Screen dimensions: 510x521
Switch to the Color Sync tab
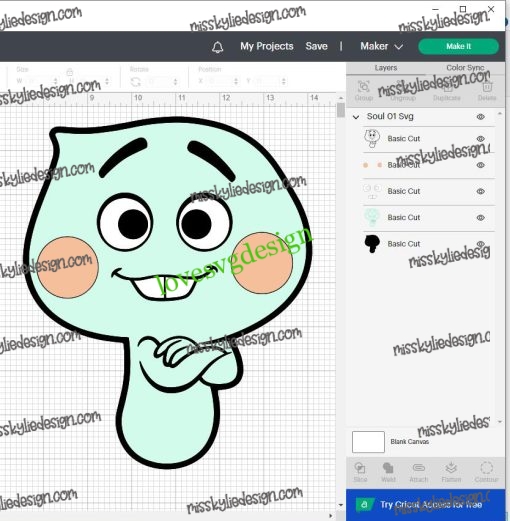click(465, 68)
